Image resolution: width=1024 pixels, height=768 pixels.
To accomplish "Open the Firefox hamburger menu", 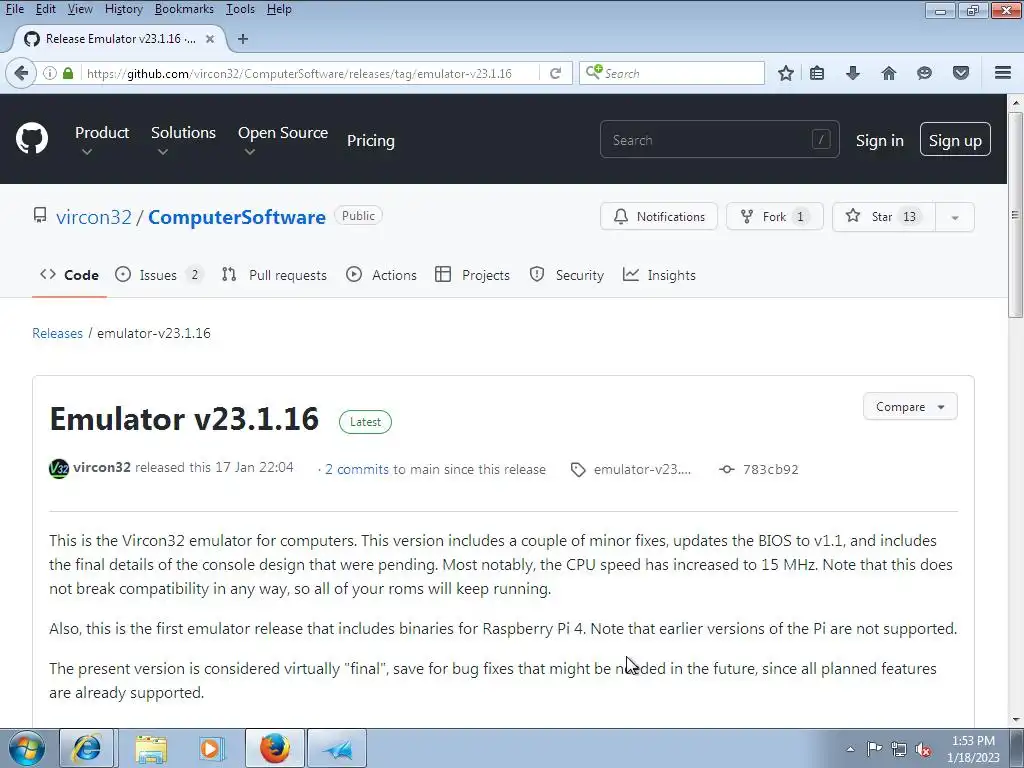I will pyautogui.click(x=1003, y=72).
